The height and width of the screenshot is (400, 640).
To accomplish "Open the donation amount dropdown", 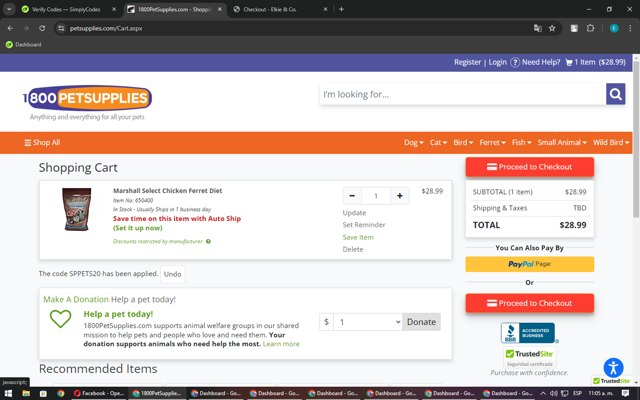I will [x=368, y=322].
